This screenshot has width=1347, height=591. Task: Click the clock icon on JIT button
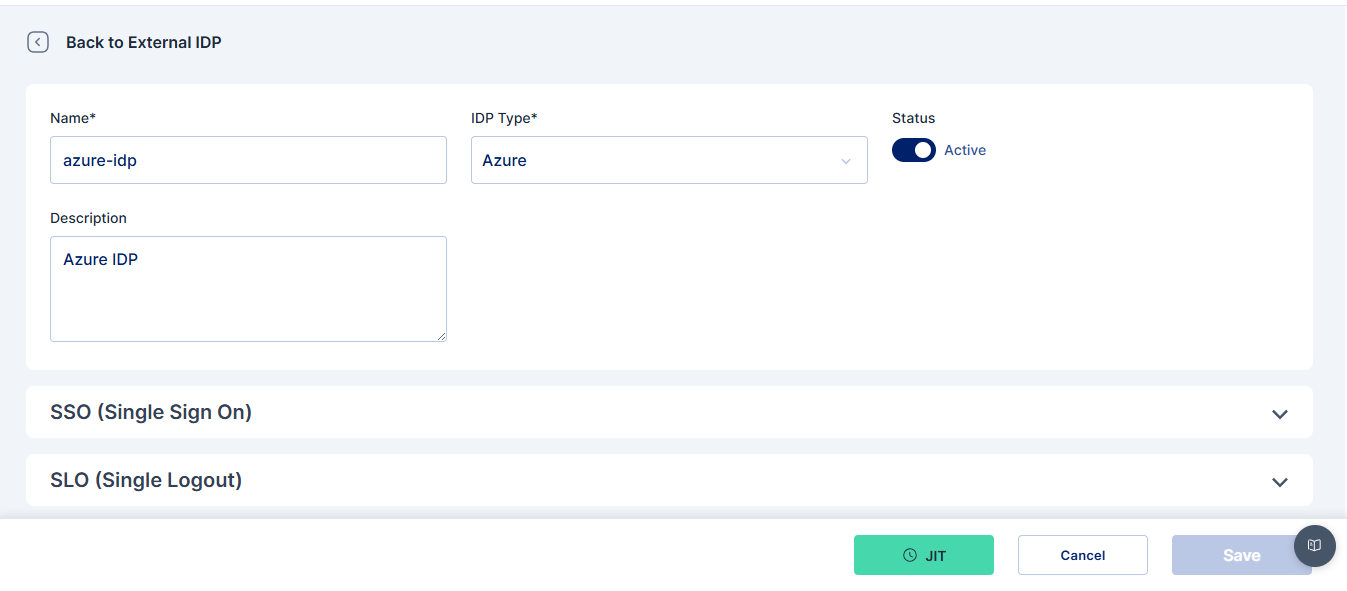click(909, 555)
